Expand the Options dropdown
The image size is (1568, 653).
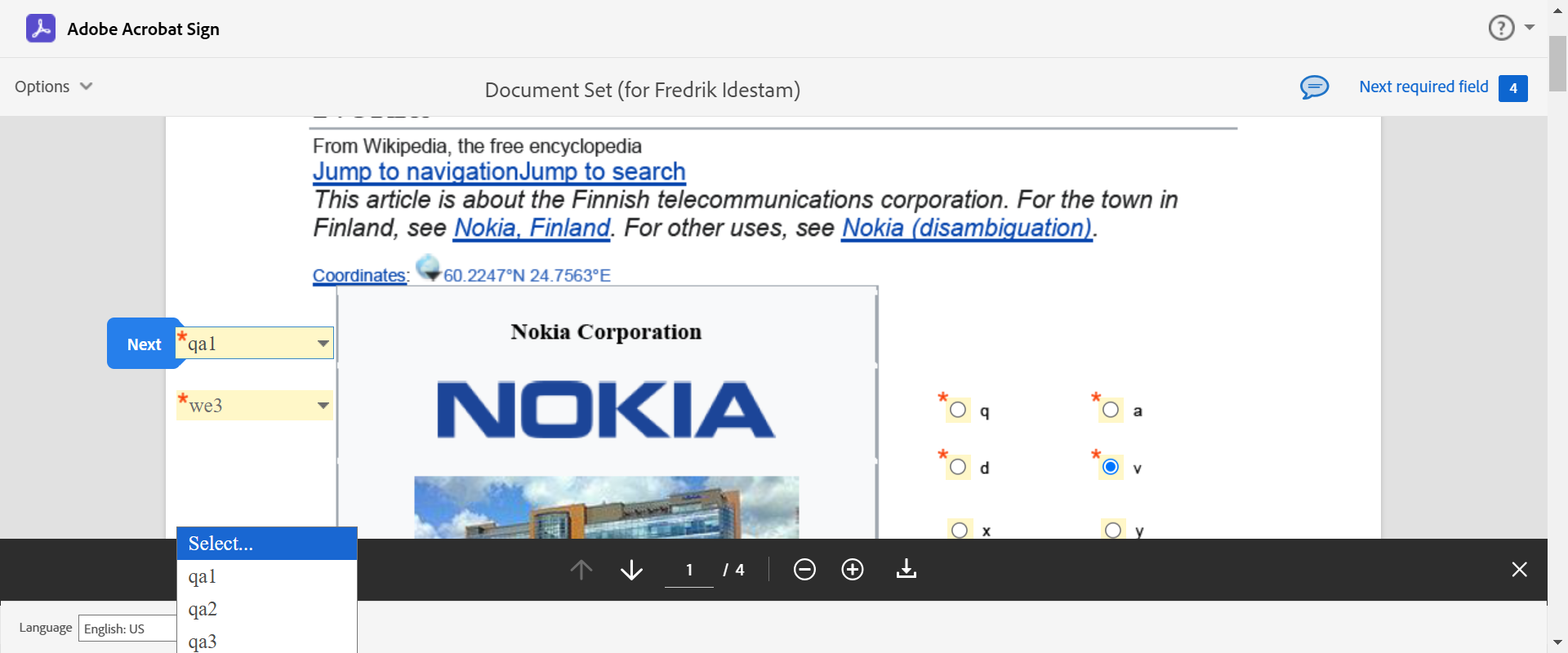click(x=53, y=87)
